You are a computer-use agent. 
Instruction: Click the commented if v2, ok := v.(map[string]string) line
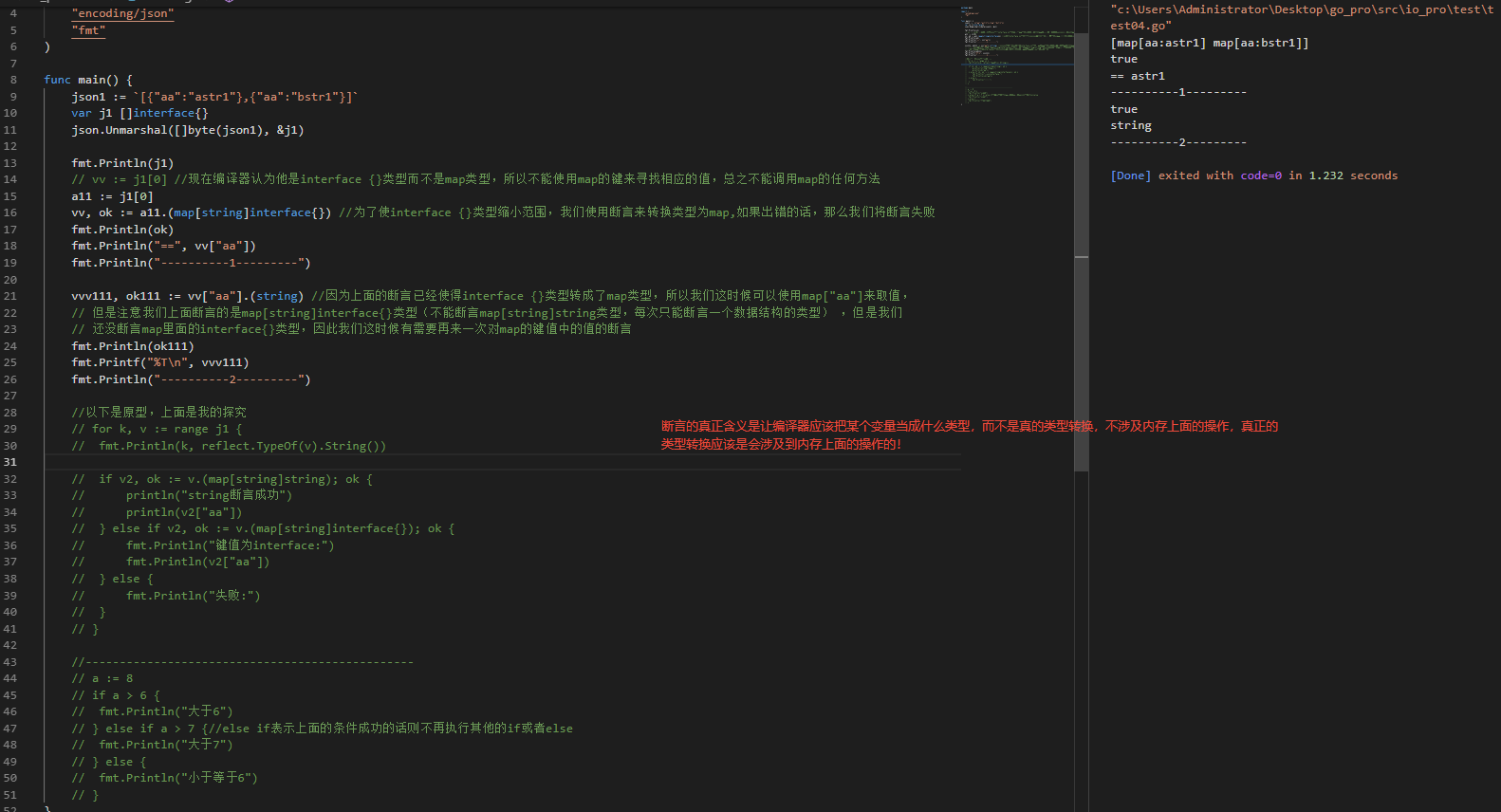tap(222, 479)
